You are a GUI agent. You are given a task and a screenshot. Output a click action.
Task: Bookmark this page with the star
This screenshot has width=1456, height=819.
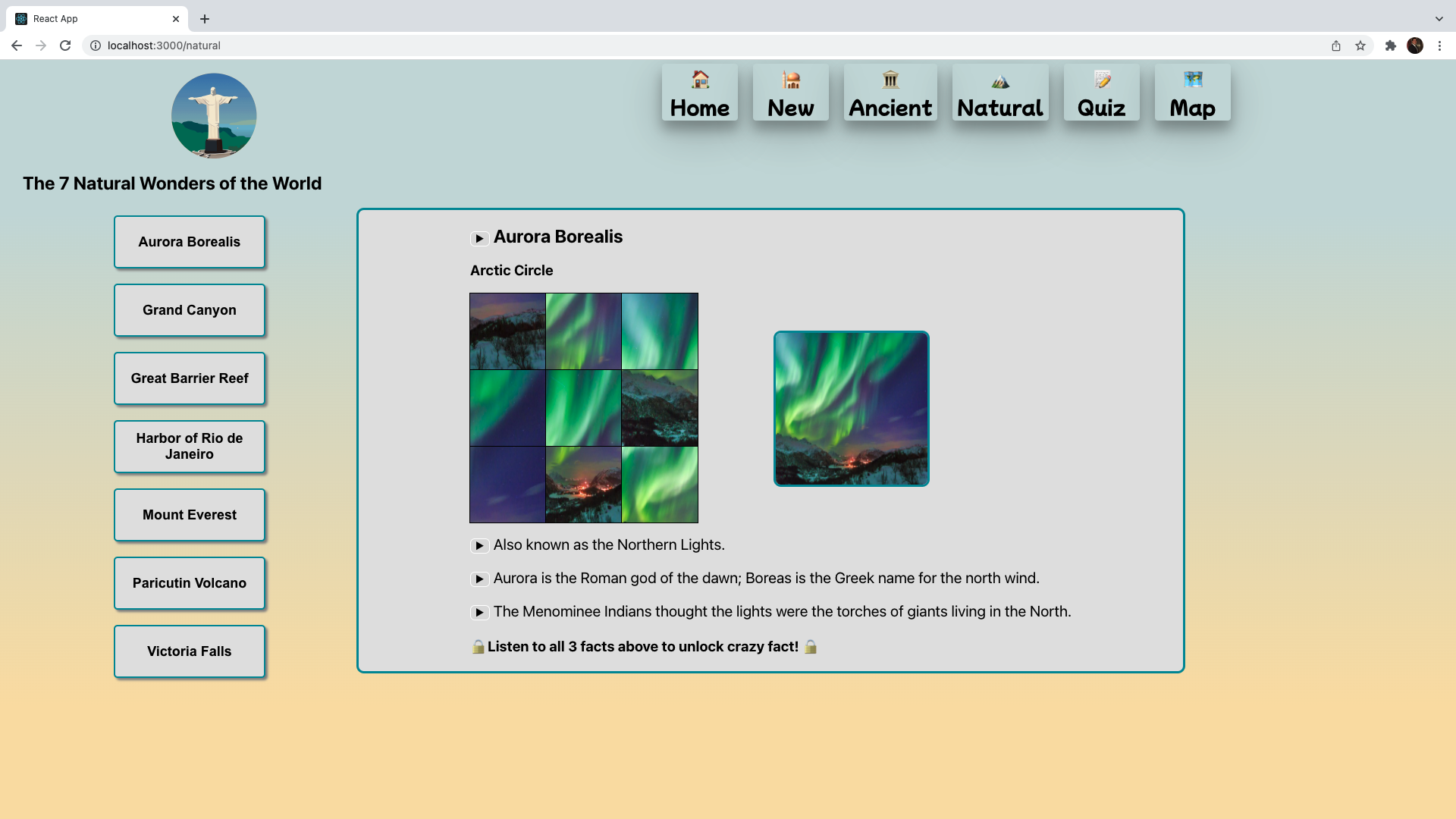pyautogui.click(x=1360, y=45)
